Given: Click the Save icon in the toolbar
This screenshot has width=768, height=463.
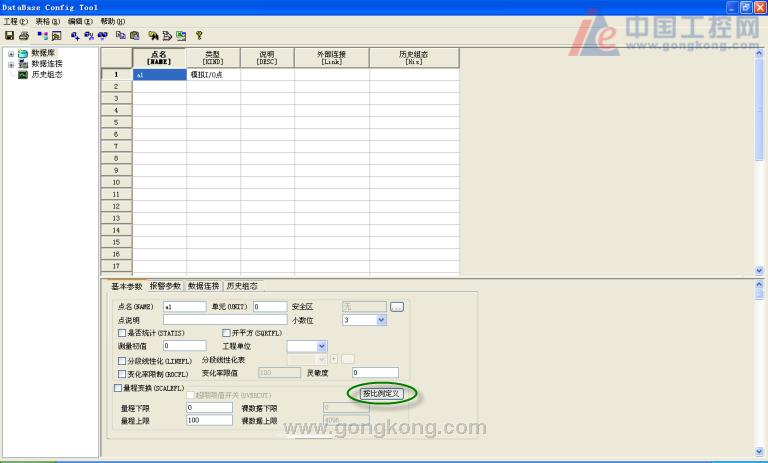Looking at the screenshot, I should click(9, 35).
